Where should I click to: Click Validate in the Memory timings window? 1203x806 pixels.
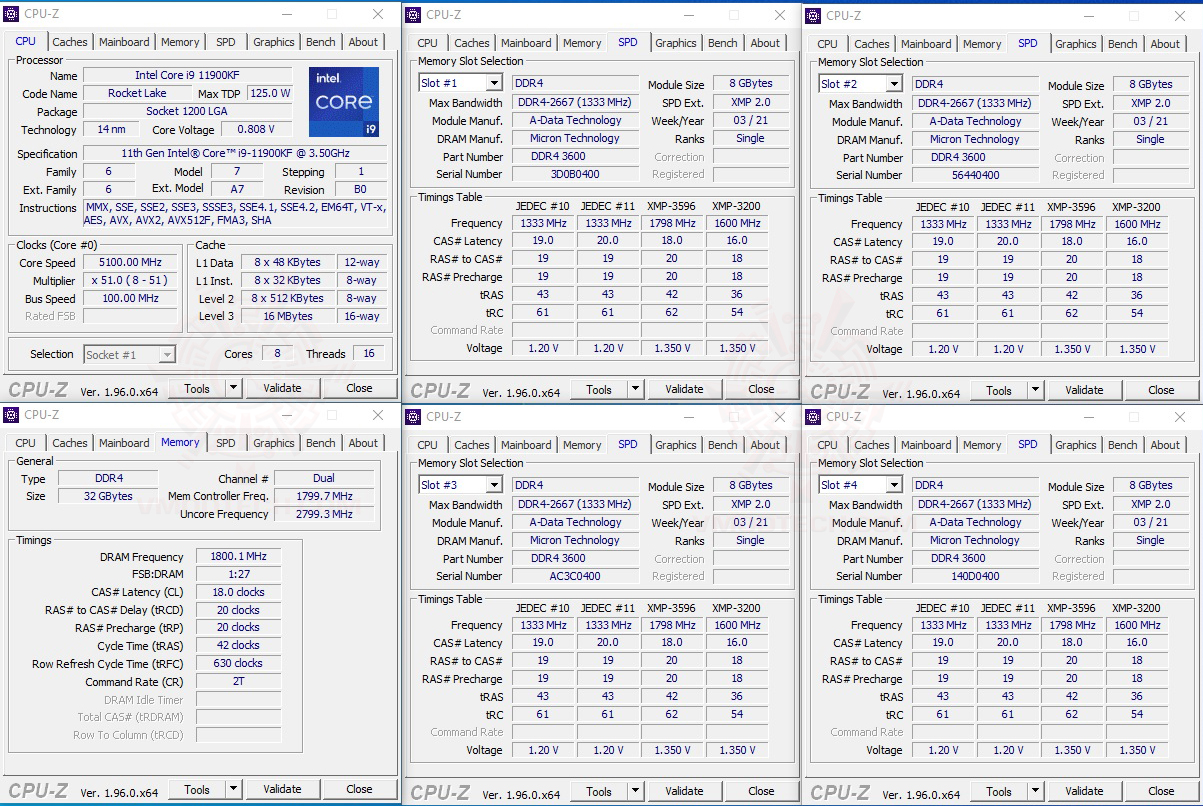pos(282,789)
